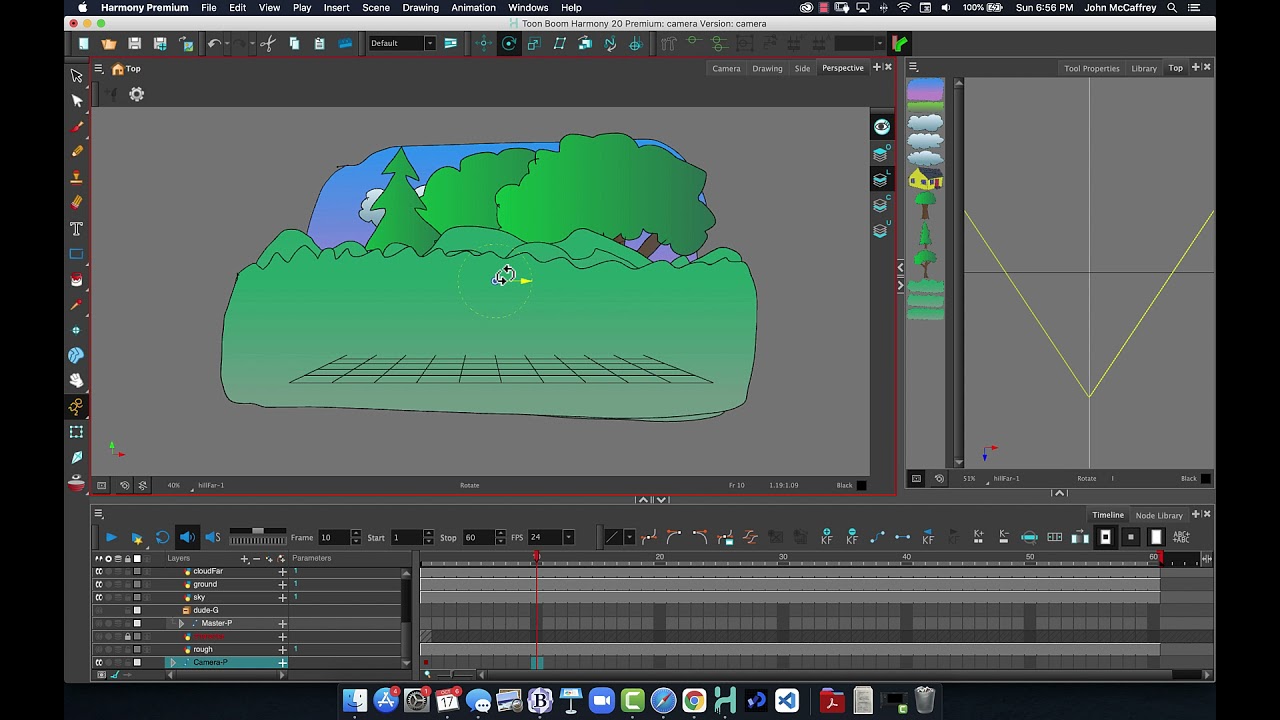The image size is (1280, 720).
Task: Click the Save icon in the top toolbar
Action: click(x=134, y=43)
